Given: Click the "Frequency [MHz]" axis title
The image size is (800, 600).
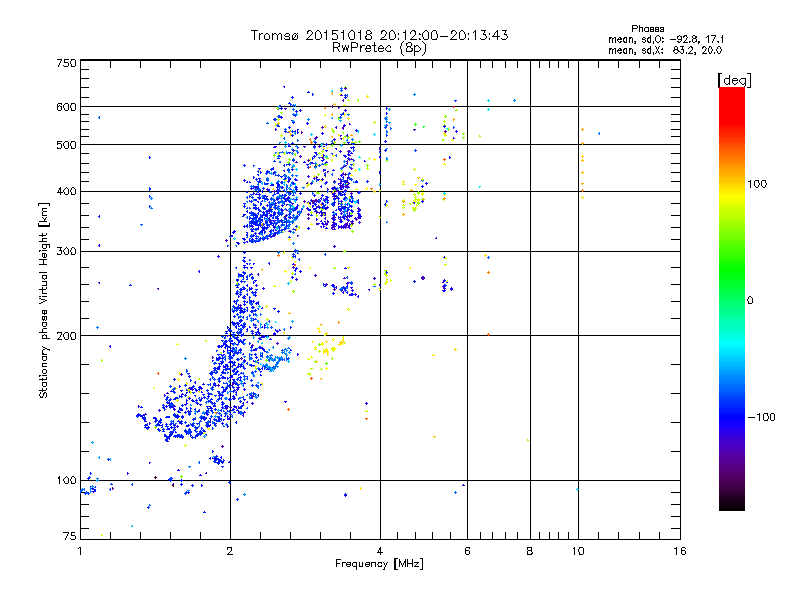Looking at the screenshot, I should [x=379, y=564].
